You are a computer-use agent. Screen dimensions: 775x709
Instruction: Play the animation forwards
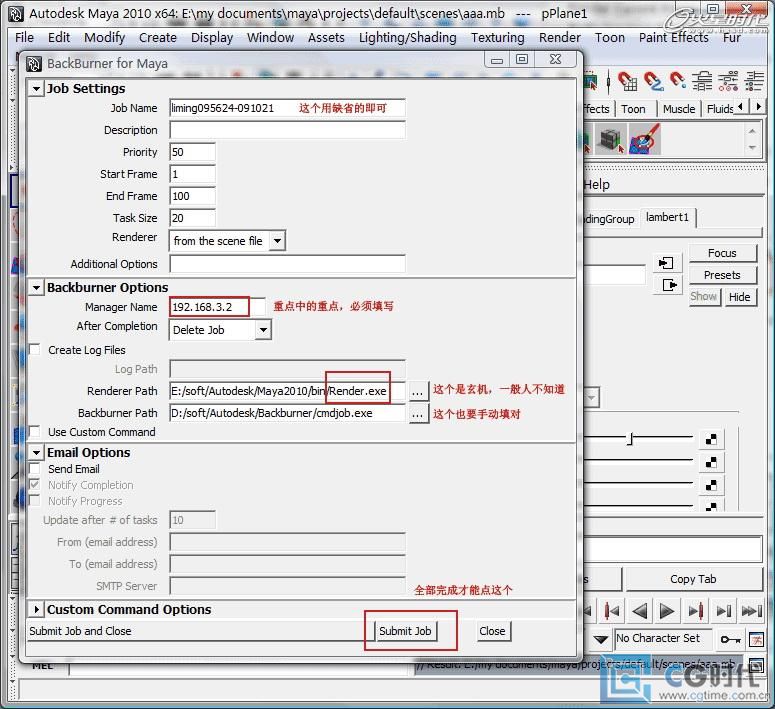pos(667,611)
